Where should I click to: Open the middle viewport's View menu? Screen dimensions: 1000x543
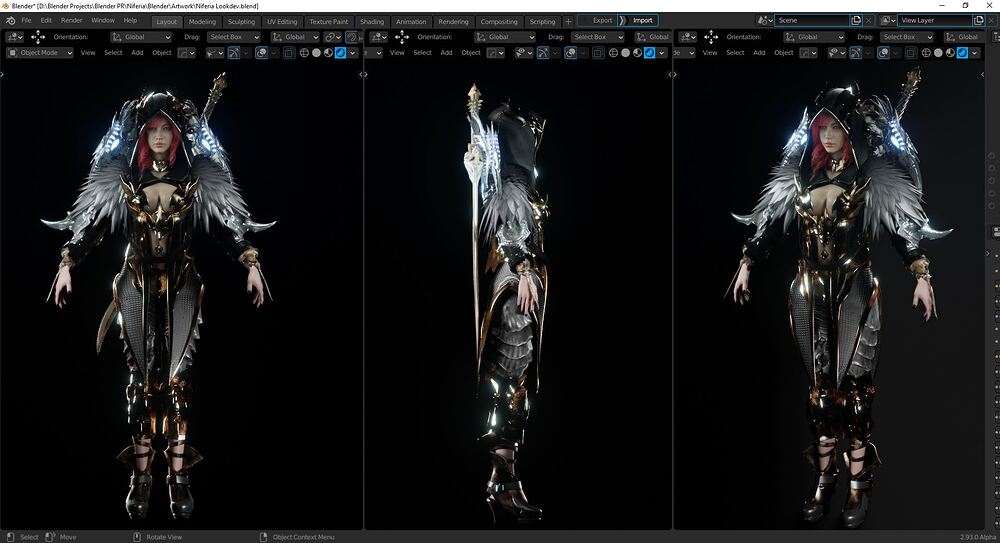click(397, 52)
